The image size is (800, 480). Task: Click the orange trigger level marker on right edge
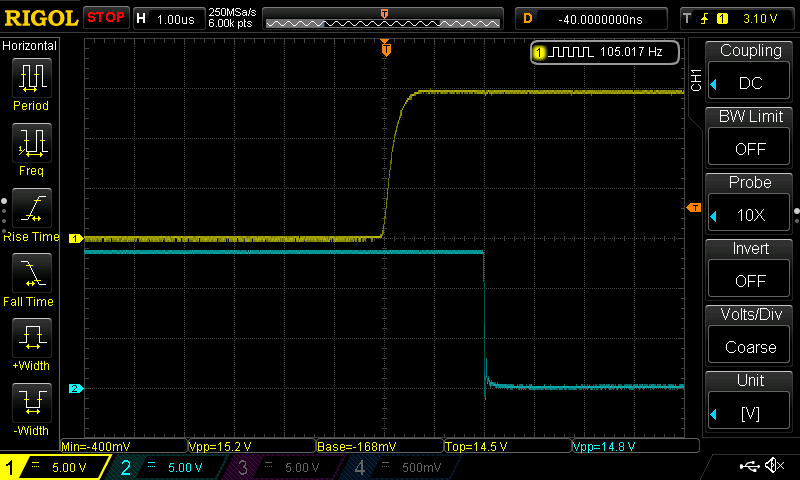click(x=694, y=207)
